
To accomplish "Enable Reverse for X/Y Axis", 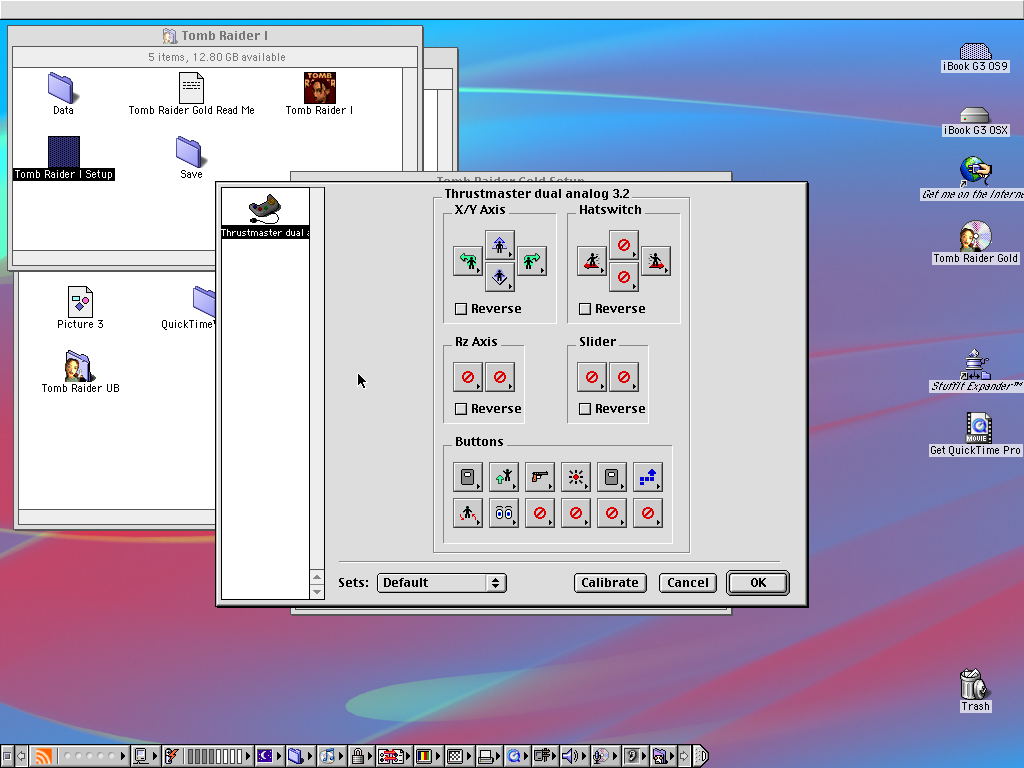I will click(x=461, y=309).
